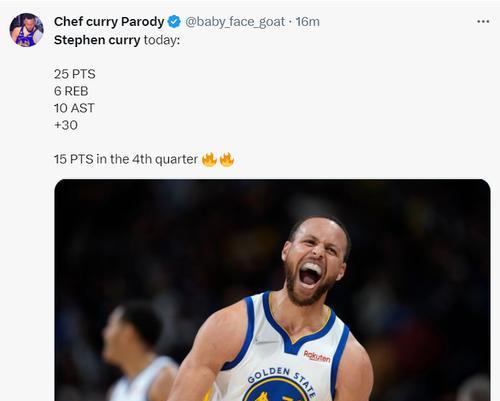The width and height of the screenshot is (500, 401).
Task: Select the +30 stat line
Action: (66, 125)
